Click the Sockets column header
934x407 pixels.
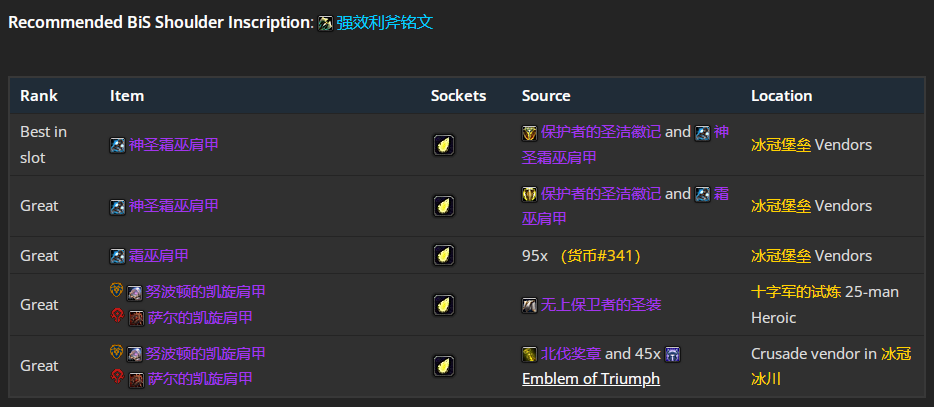458,96
